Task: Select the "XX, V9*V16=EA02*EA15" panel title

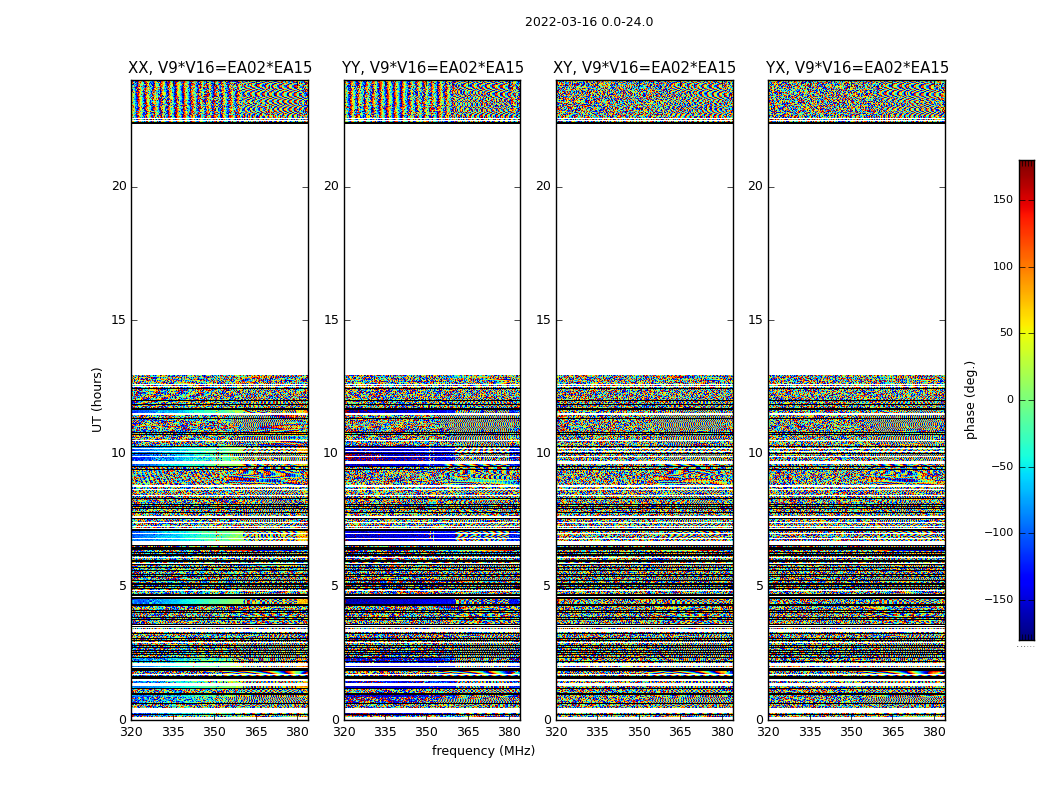Action: click(x=220, y=68)
